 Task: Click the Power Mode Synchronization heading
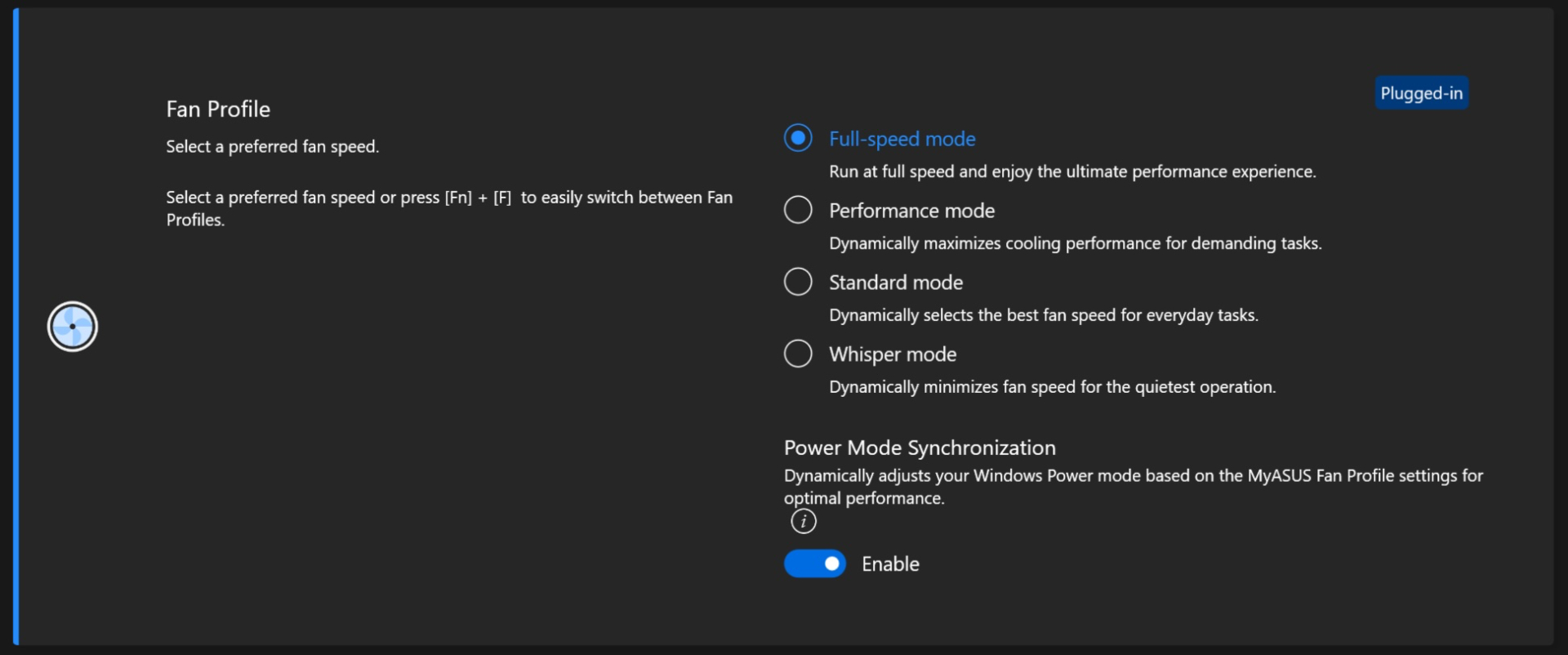[920, 448]
